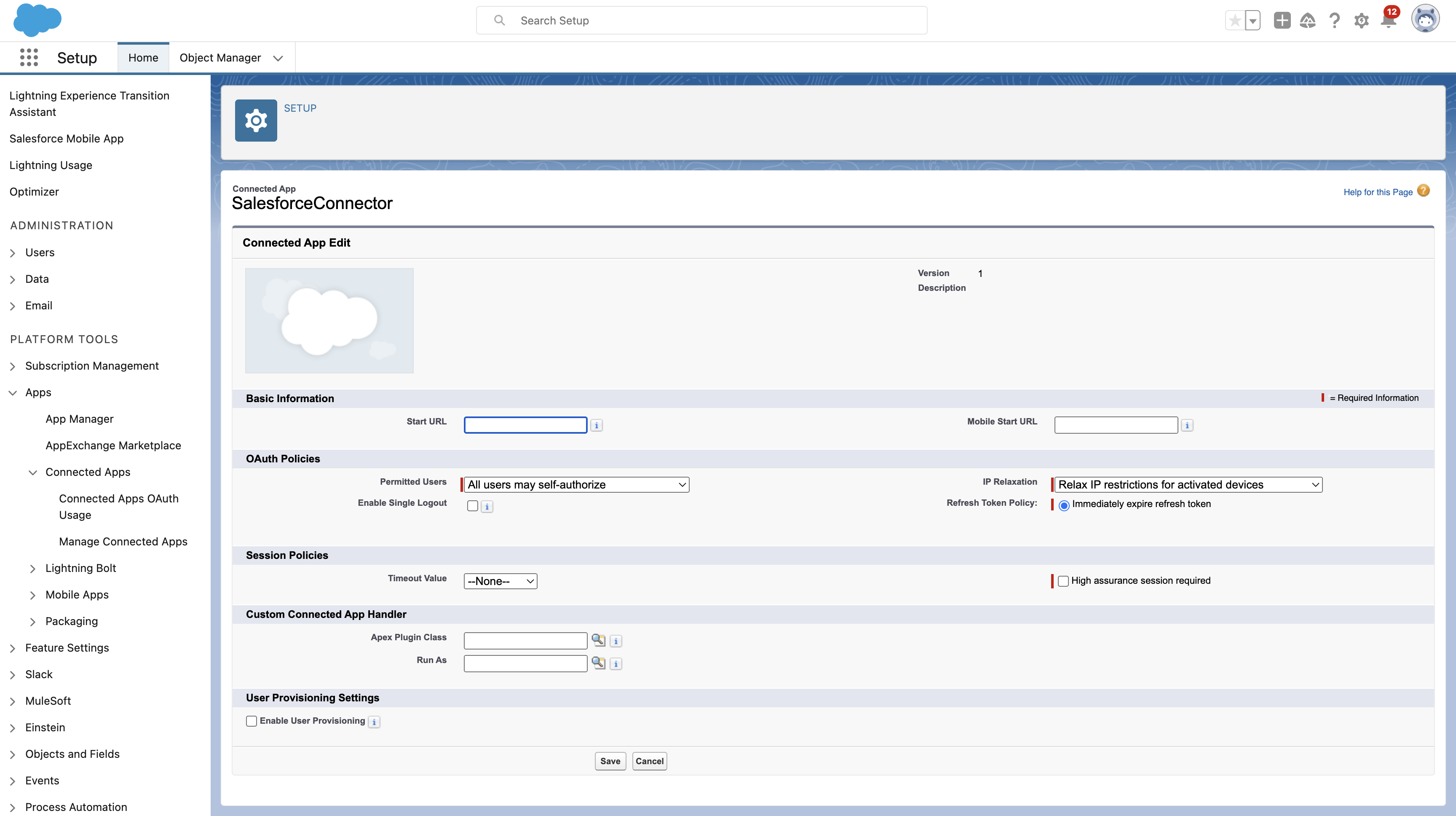Open the App Launcher grid icon

29,58
